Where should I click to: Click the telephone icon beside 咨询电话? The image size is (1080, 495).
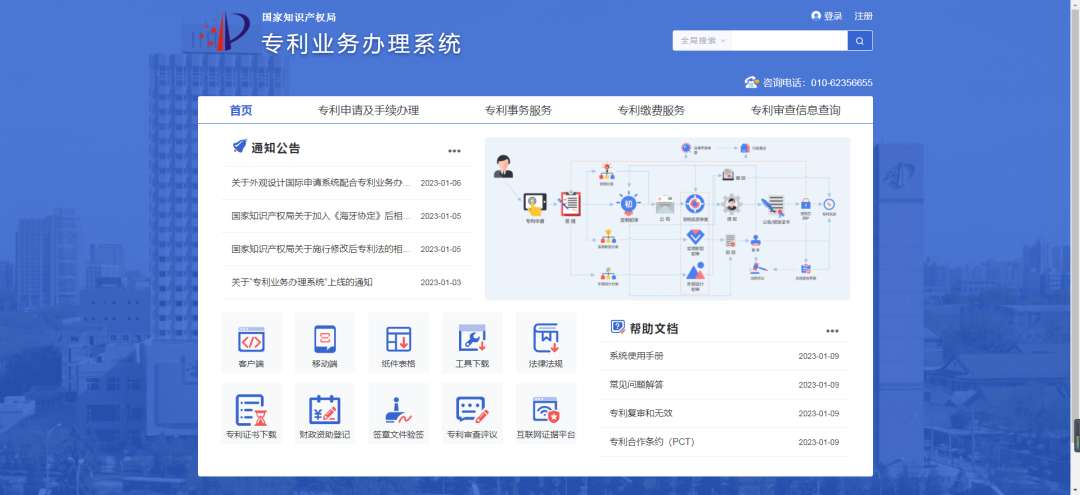point(751,83)
